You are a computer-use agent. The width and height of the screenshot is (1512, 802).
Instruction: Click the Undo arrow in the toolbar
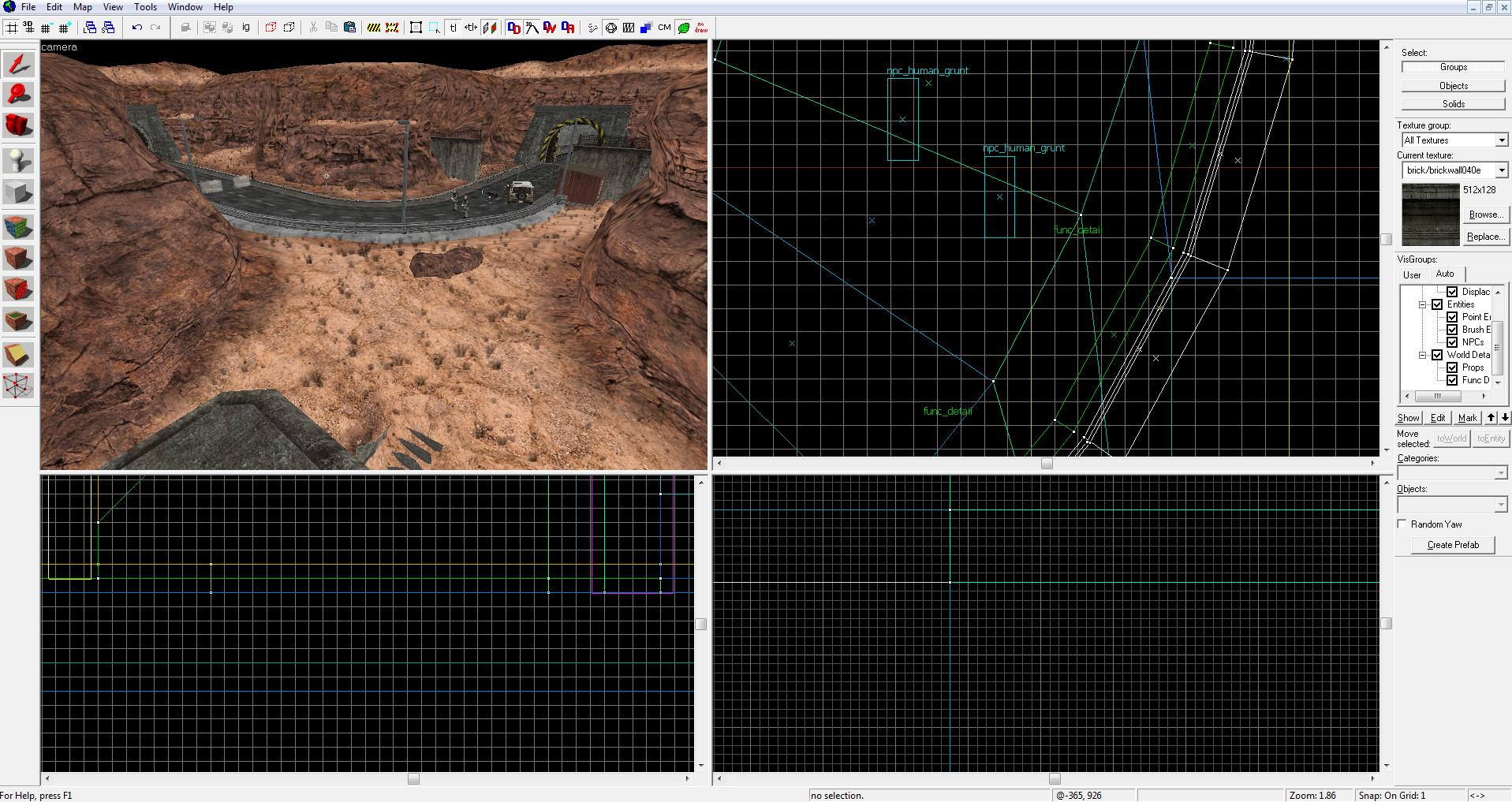pos(137,28)
